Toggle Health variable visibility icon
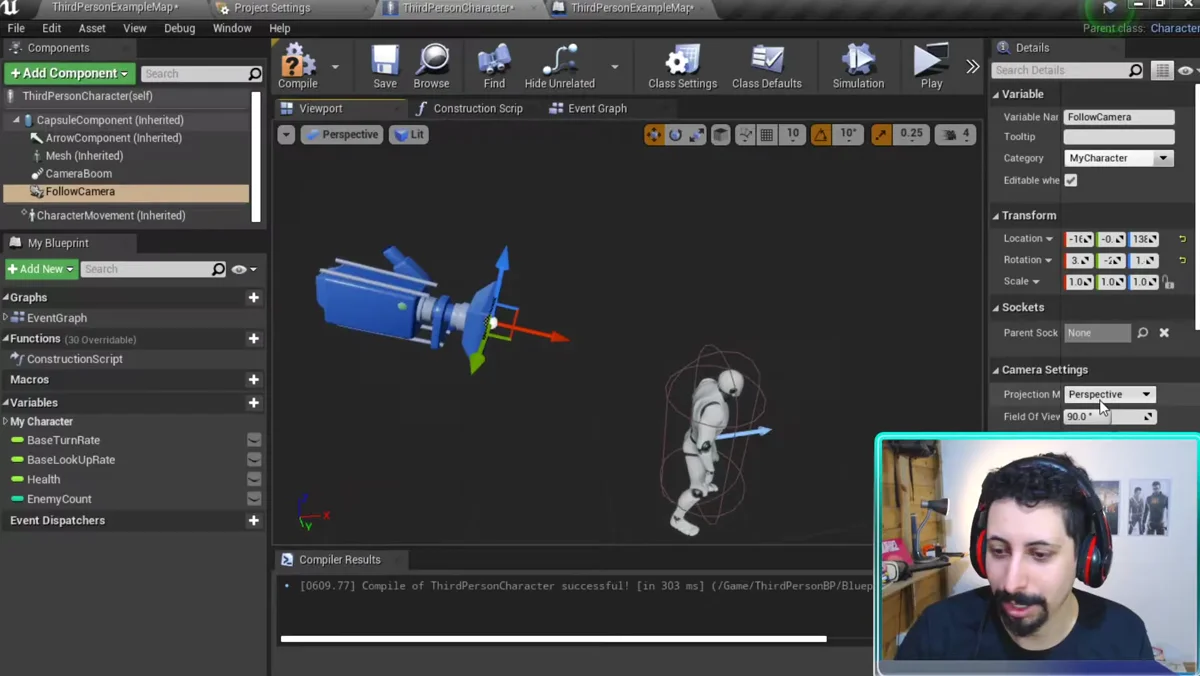The image size is (1200, 676). coord(254,479)
